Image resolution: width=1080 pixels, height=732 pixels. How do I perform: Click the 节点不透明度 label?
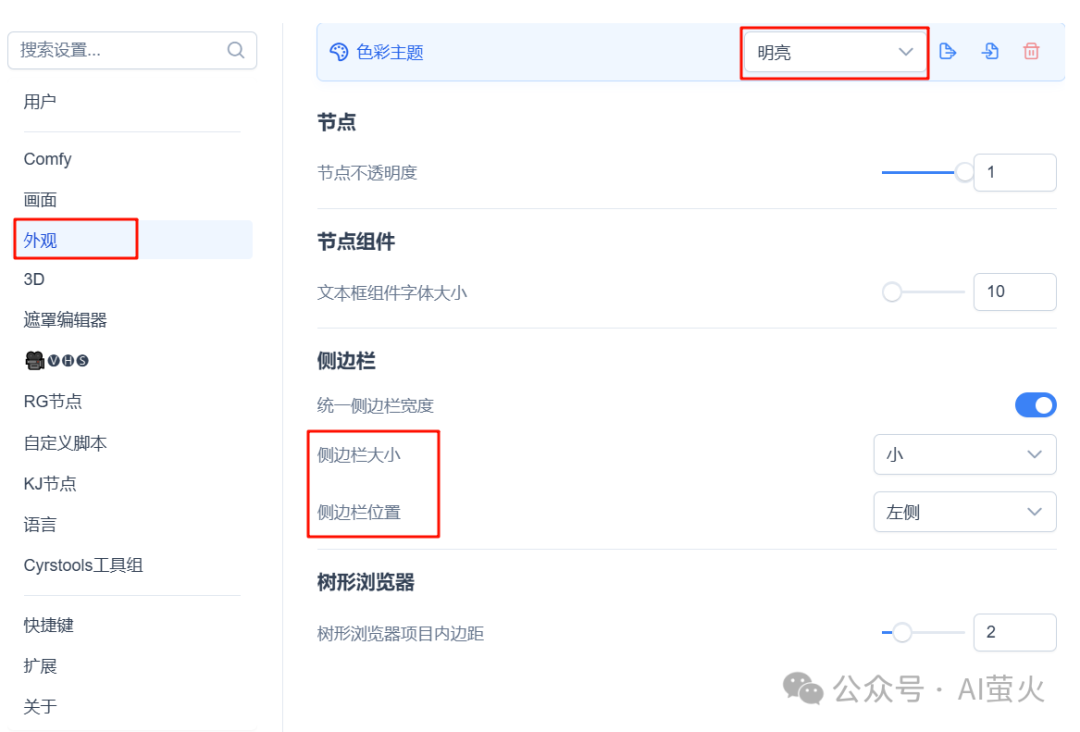click(367, 173)
